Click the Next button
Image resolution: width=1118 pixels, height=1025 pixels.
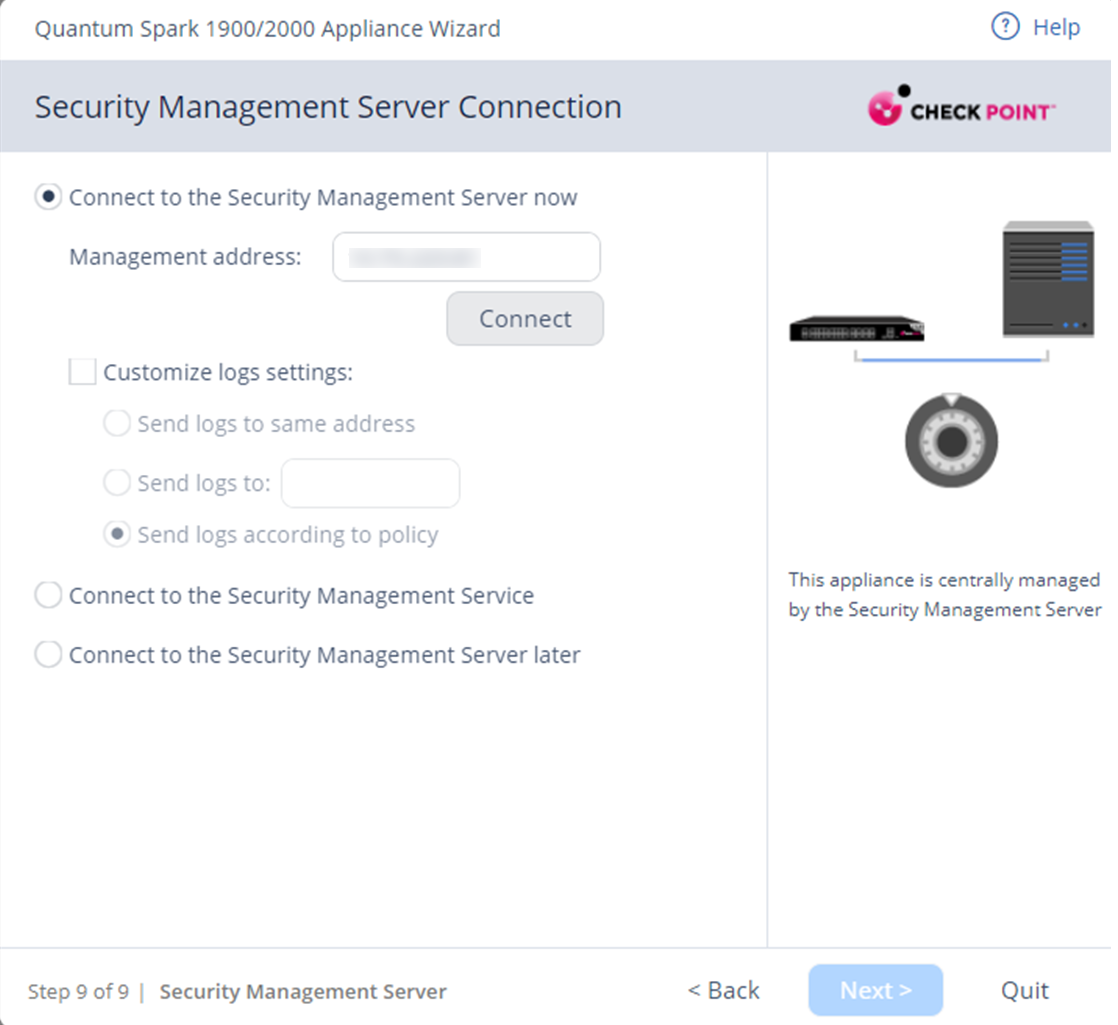pyautogui.click(x=876, y=990)
